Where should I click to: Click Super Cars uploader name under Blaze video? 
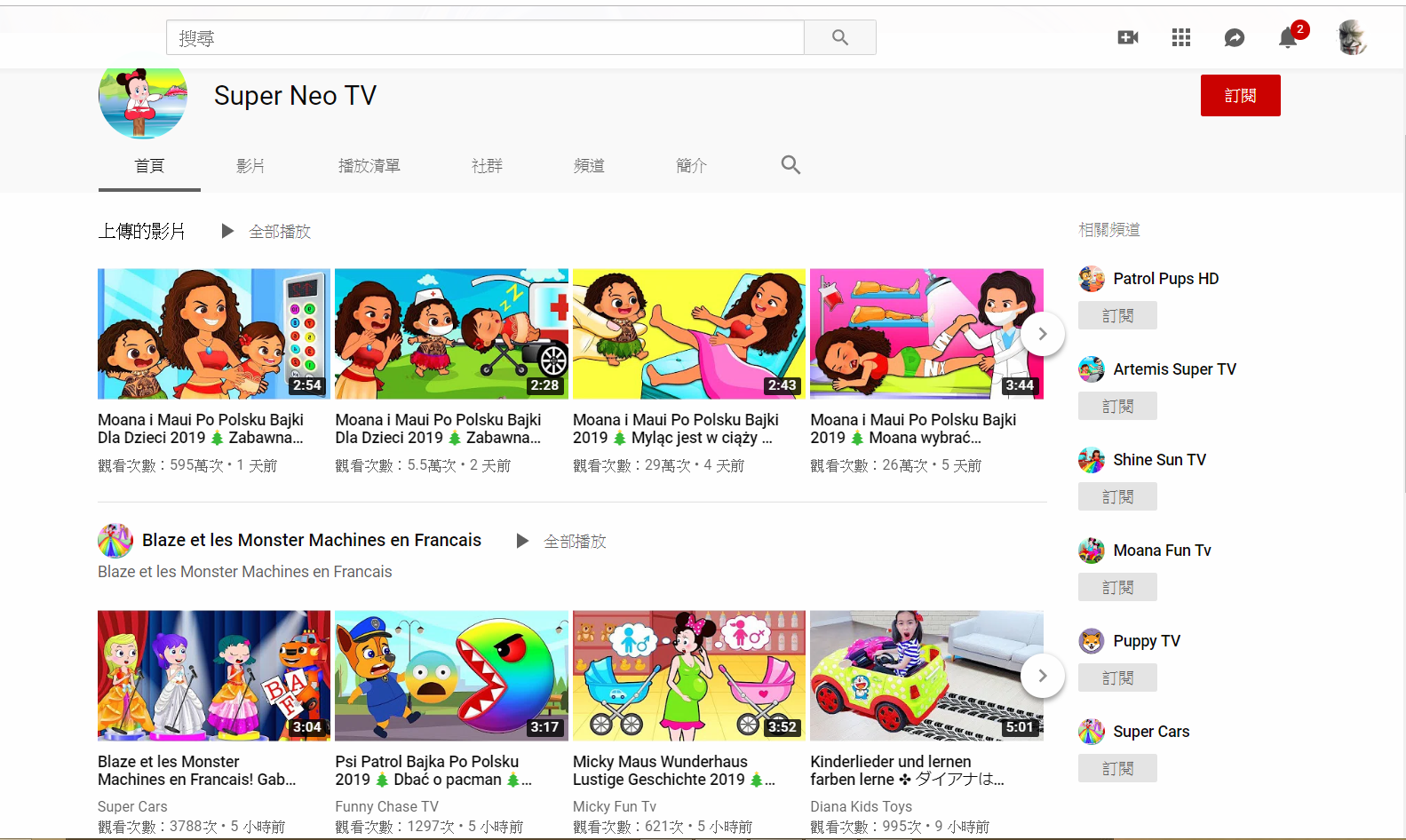coord(132,806)
